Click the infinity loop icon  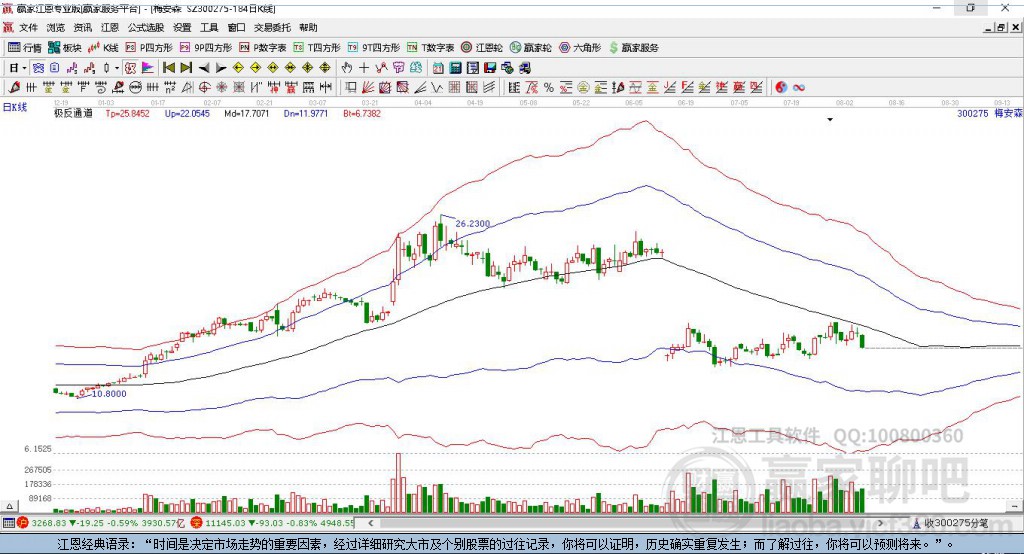click(799, 87)
